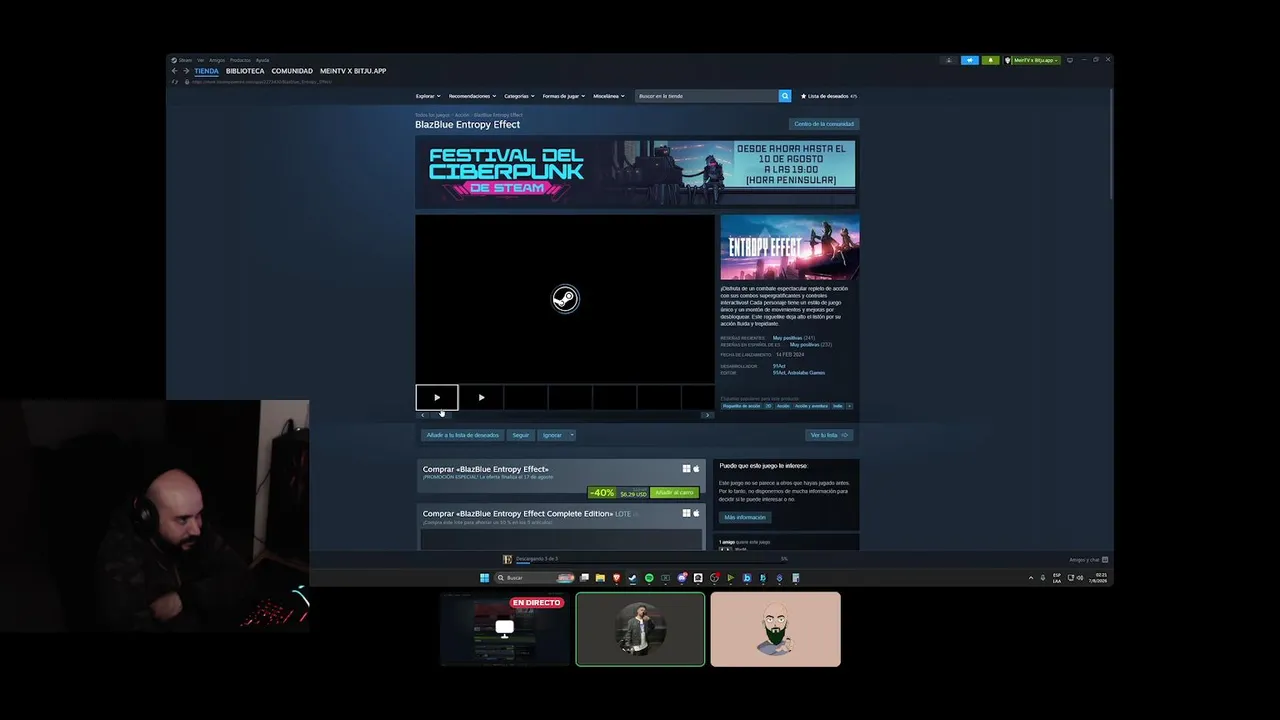Open Steam from the taskbar
Image resolution: width=1280 pixels, height=720 pixels.
click(632, 578)
